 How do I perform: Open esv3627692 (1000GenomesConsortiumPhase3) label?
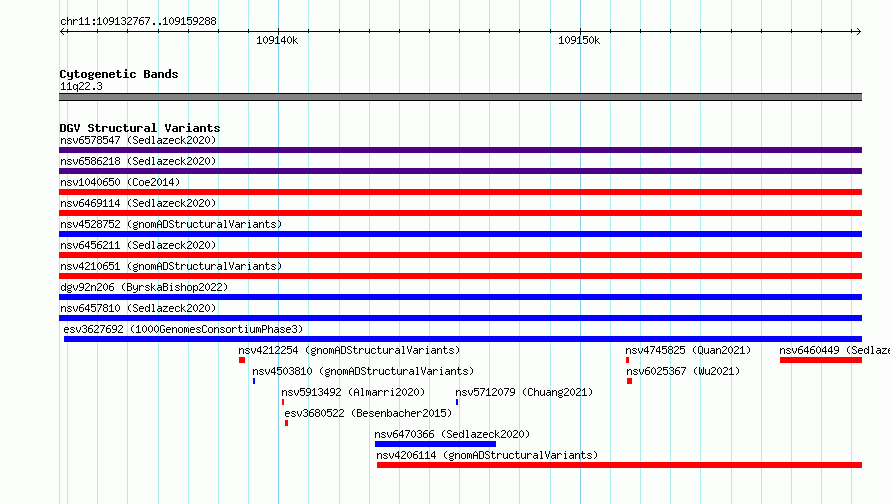[x=183, y=329]
